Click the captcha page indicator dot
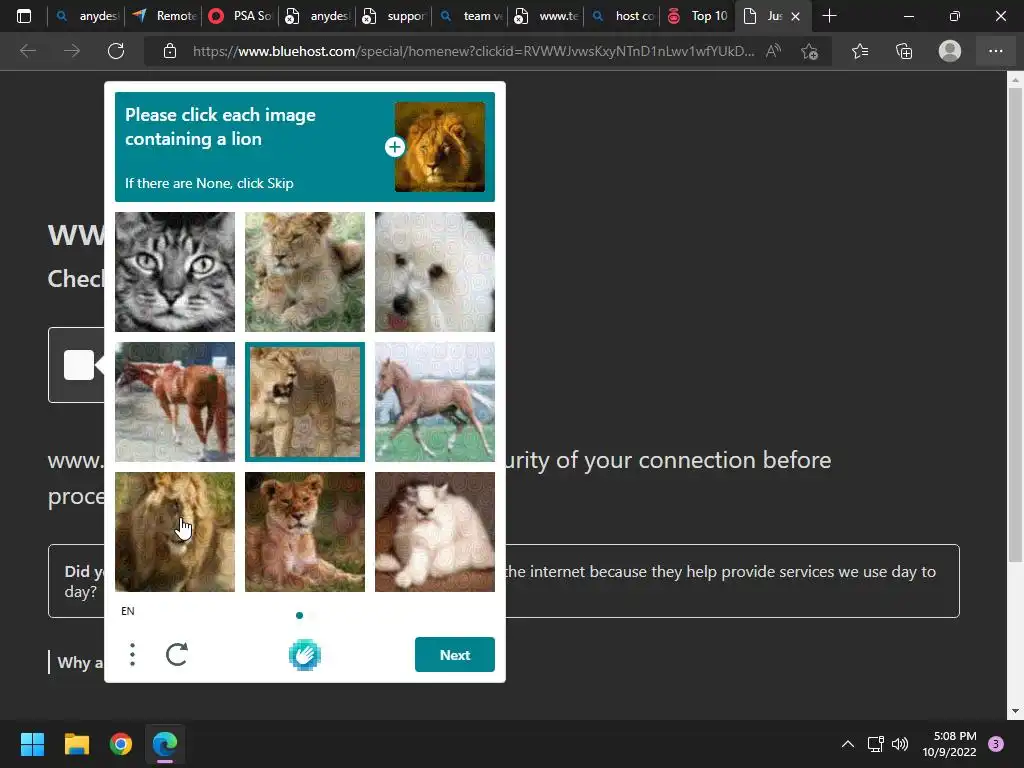This screenshot has height=768, width=1024. click(x=299, y=615)
